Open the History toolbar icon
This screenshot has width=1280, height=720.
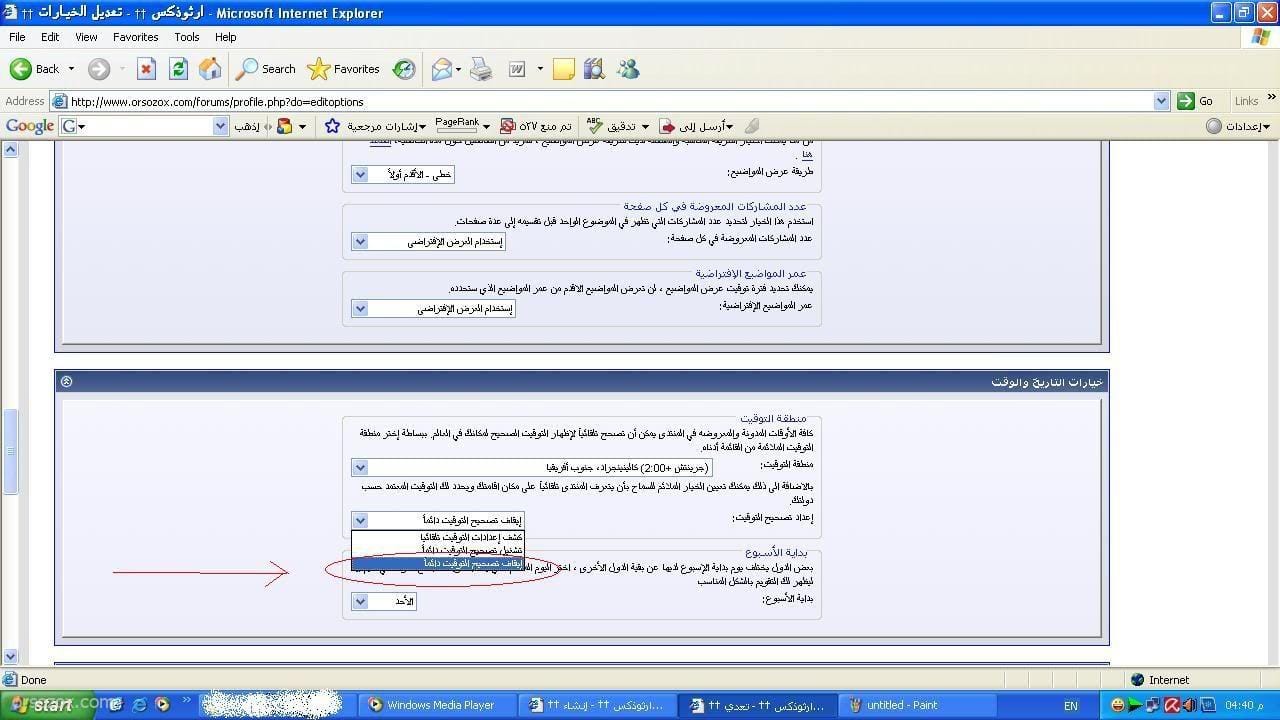pyautogui.click(x=404, y=69)
